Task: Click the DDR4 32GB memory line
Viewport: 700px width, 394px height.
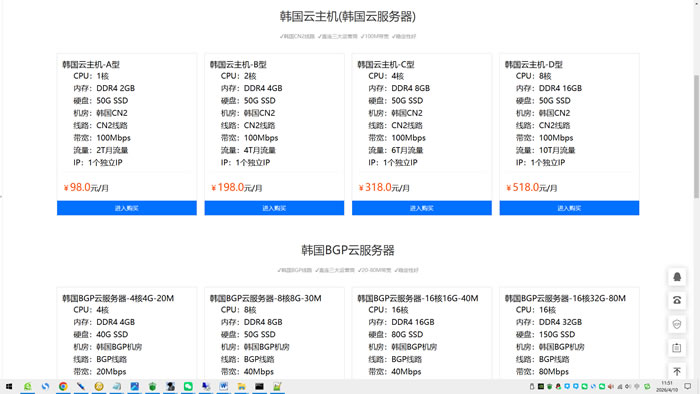Action: coord(549,322)
